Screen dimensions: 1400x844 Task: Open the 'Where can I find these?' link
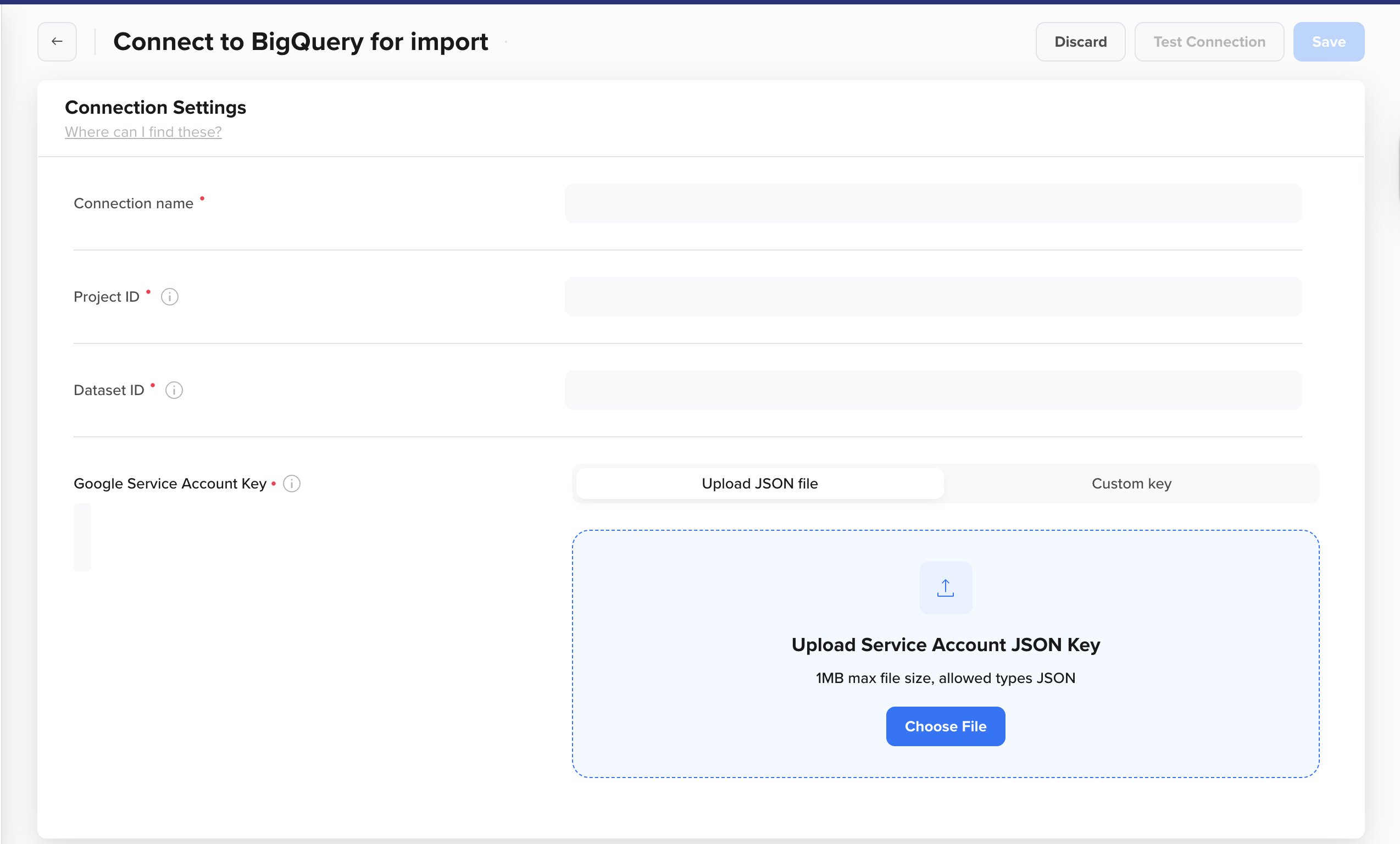click(x=143, y=132)
